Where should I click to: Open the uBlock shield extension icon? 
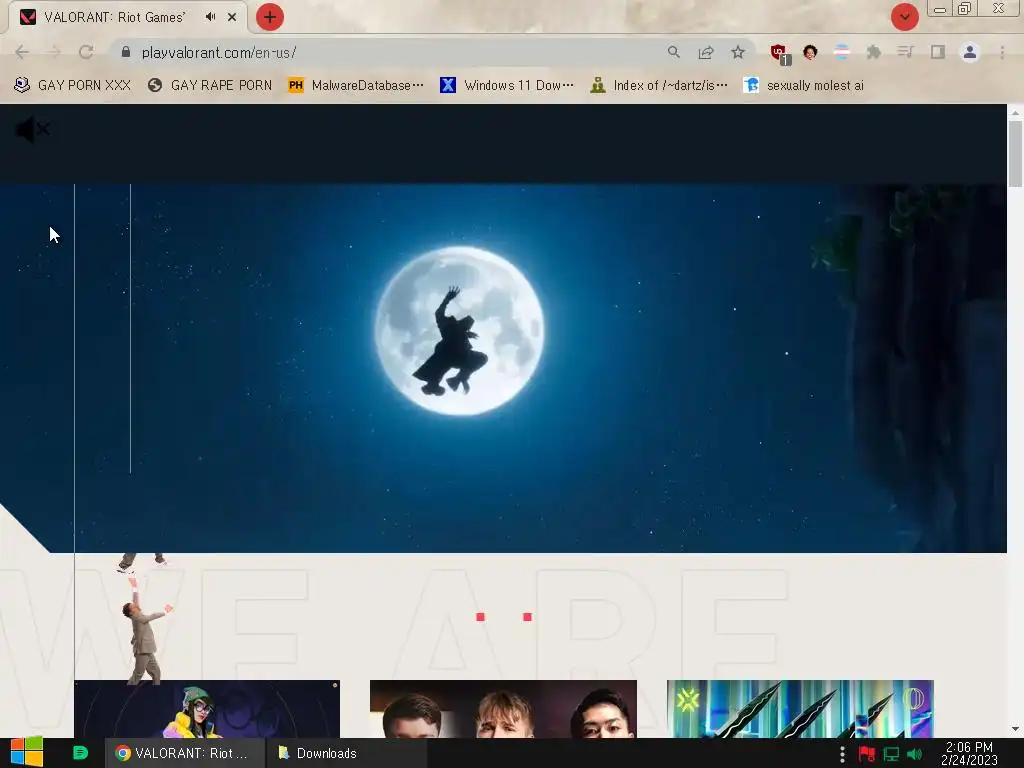click(779, 53)
